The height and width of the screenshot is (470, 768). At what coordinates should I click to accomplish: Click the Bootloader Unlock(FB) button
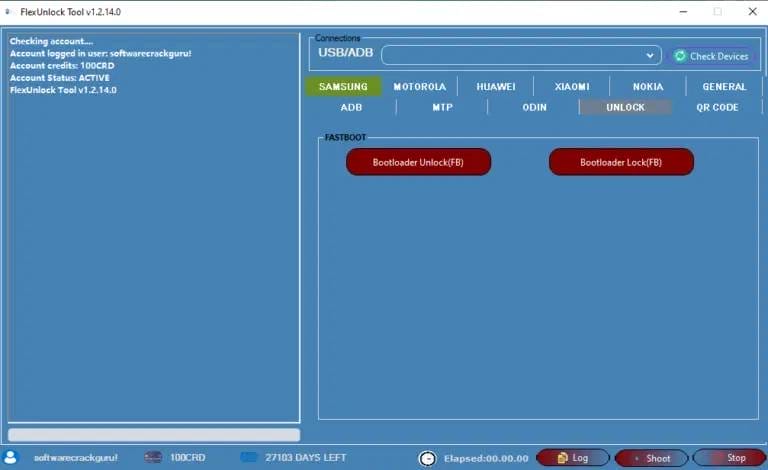coord(418,162)
